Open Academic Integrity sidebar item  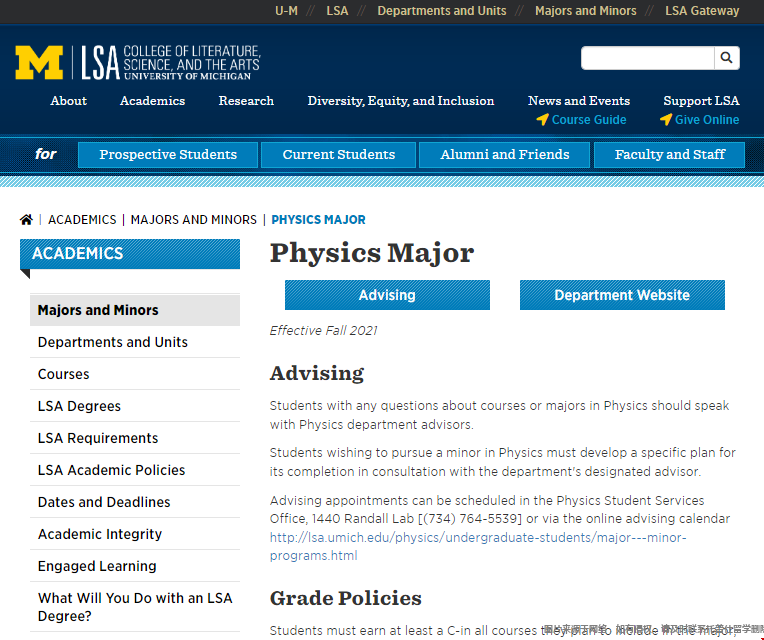pos(100,534)
